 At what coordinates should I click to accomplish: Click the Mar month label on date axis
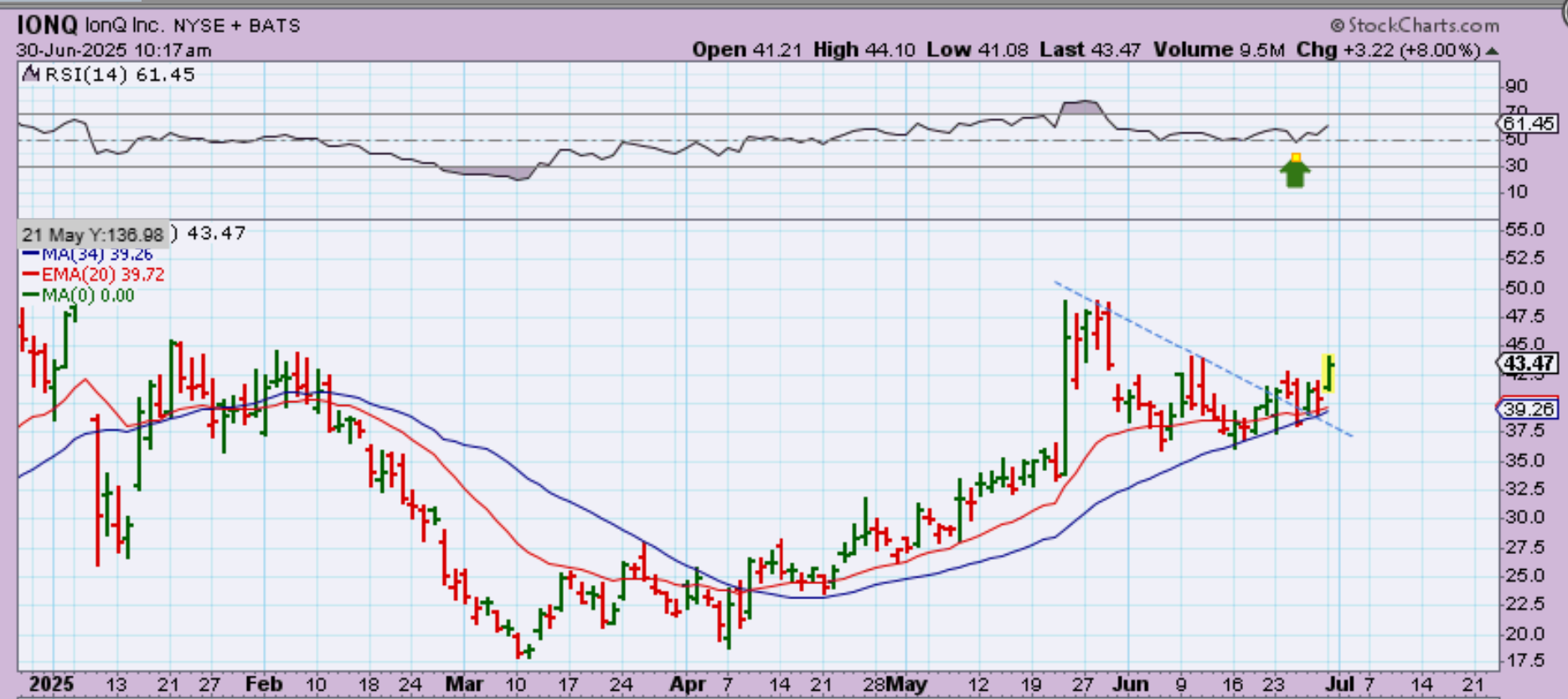(464, 684)
